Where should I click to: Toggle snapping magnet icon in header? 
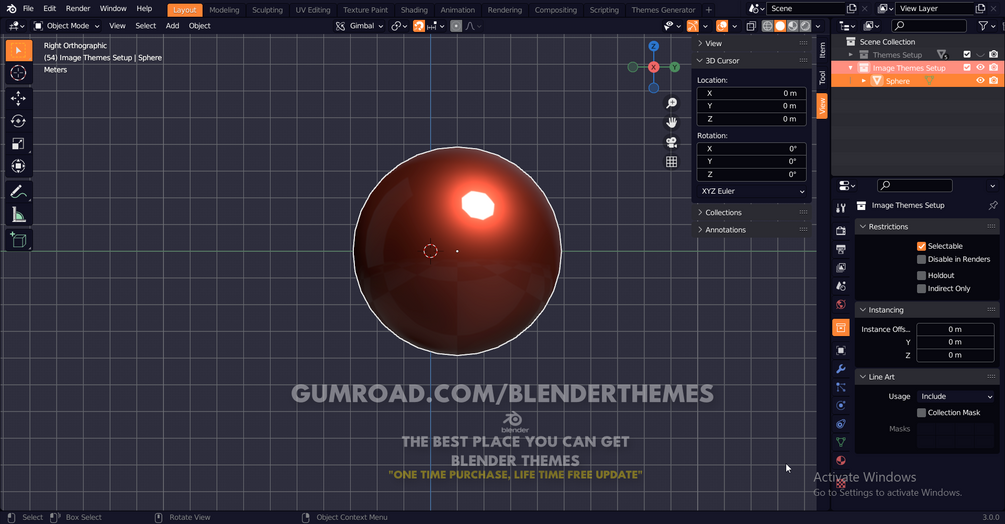click(419, 26)
